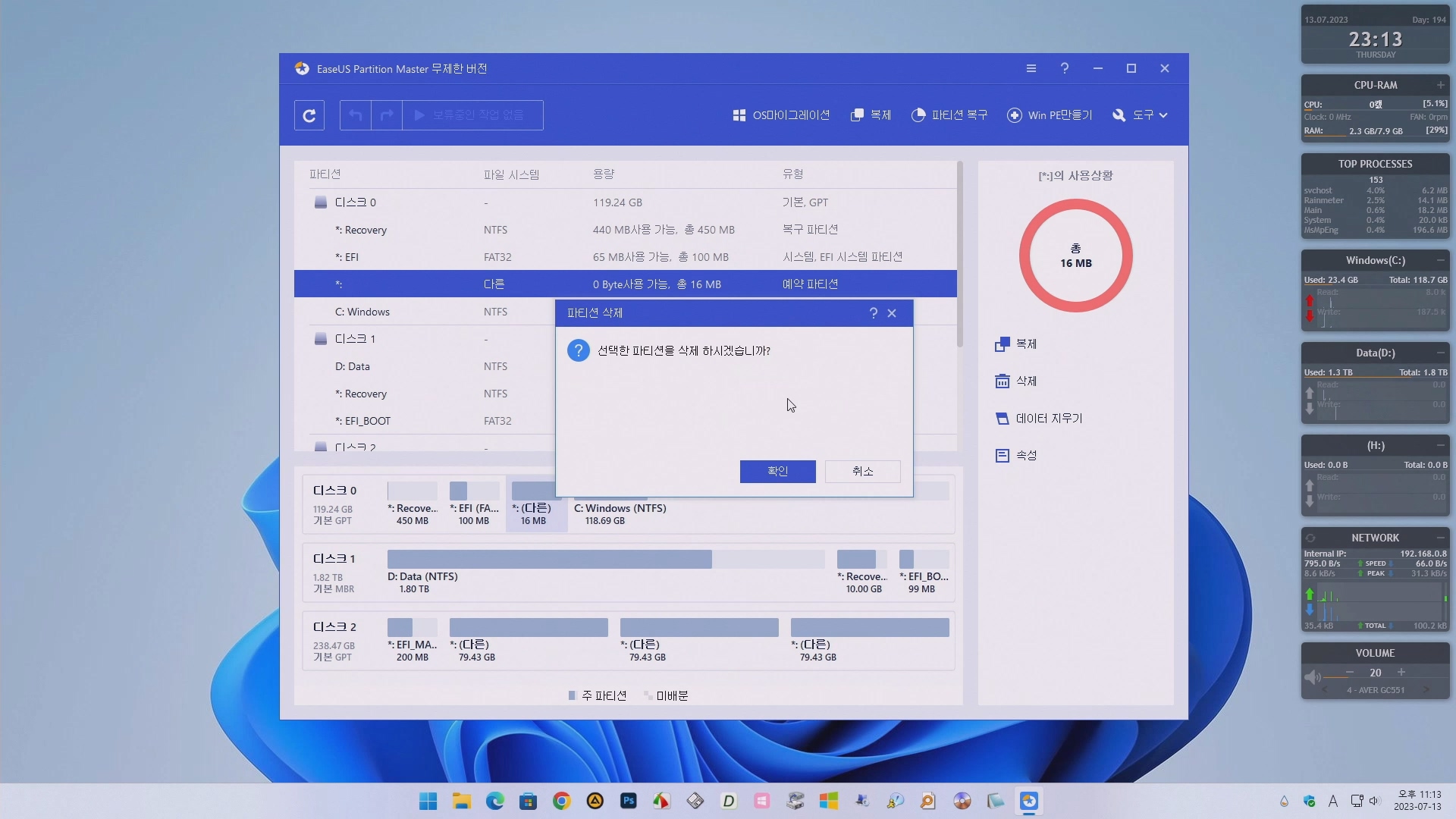Click the 용량 column header
Viewport: 1456px width, 819px height.
604,174
